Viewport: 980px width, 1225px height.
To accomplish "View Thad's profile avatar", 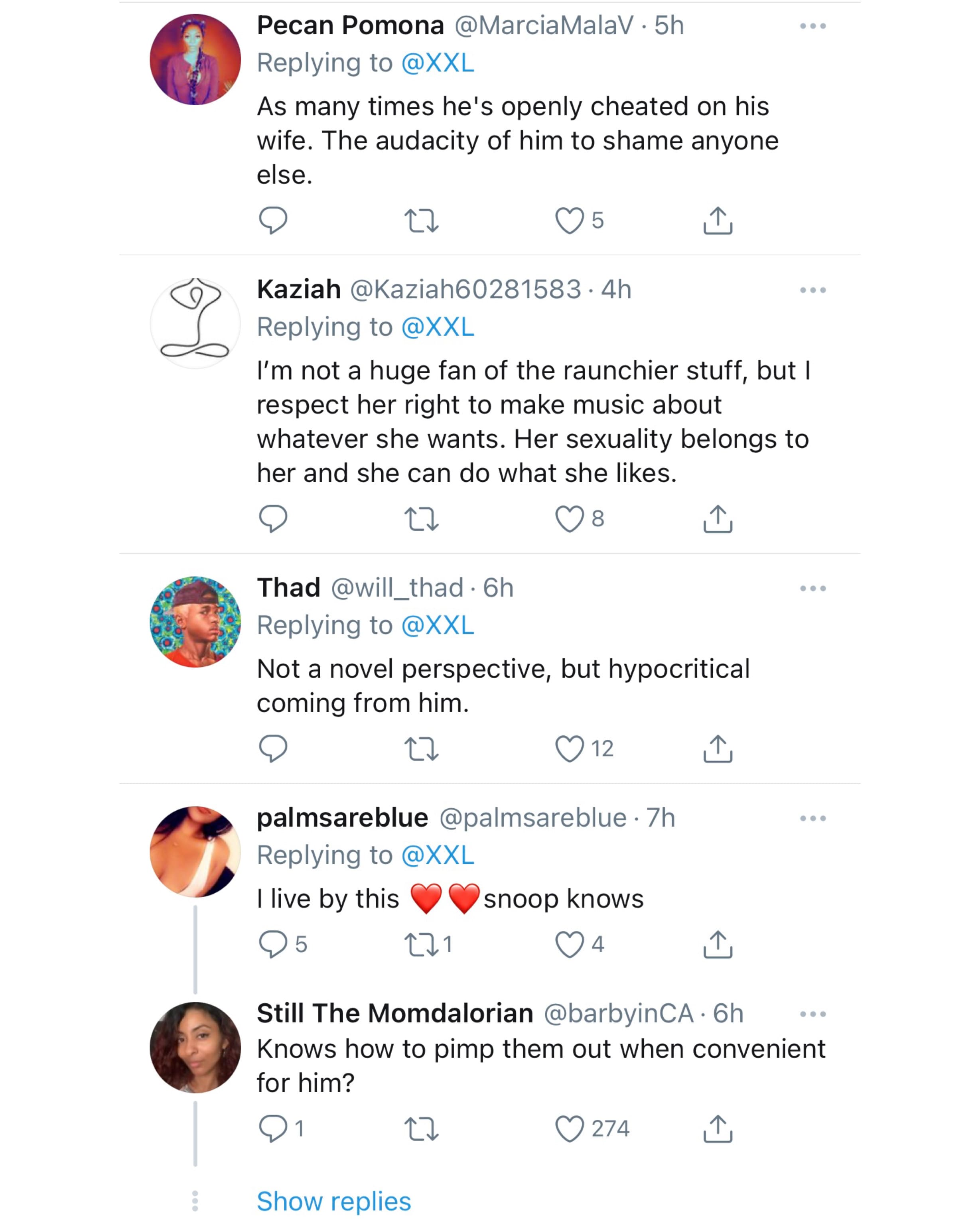I will (x=195, y=622).
